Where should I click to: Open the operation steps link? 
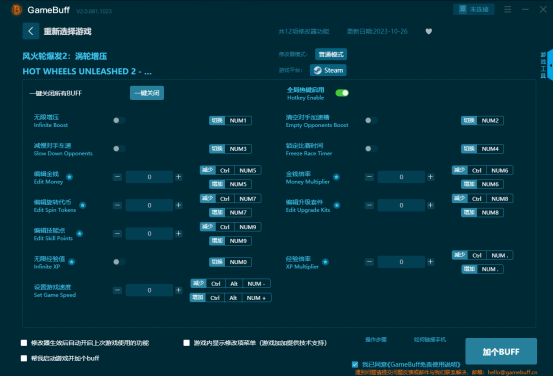376,340
